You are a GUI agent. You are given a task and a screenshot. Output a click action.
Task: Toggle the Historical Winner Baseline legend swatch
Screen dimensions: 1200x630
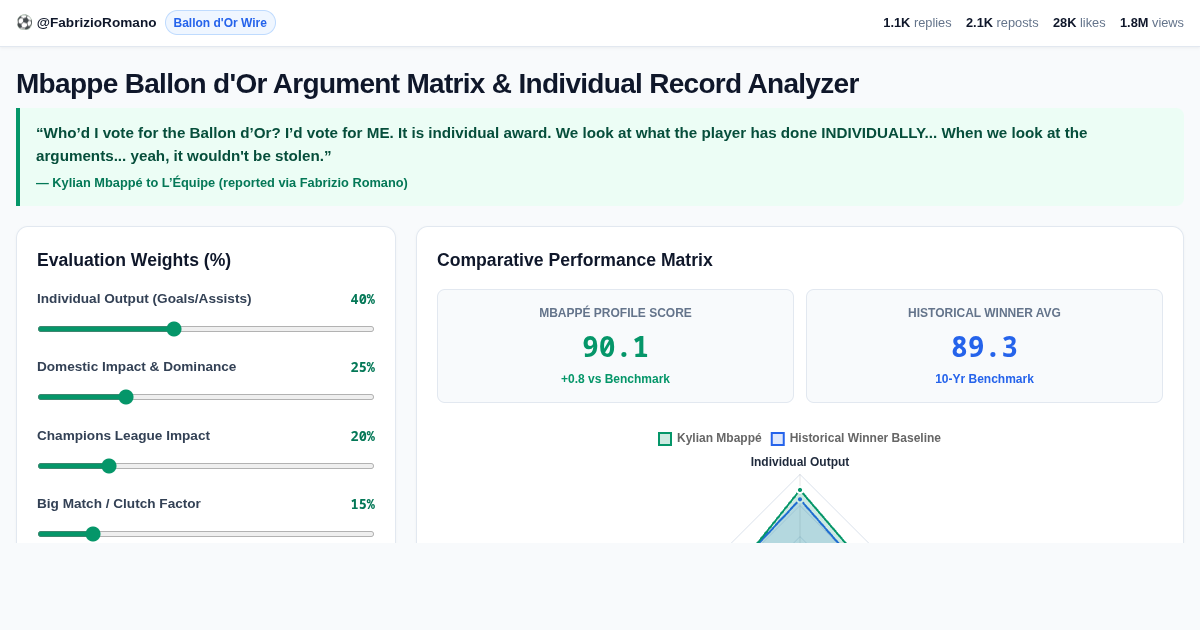(x=778, y=439)
